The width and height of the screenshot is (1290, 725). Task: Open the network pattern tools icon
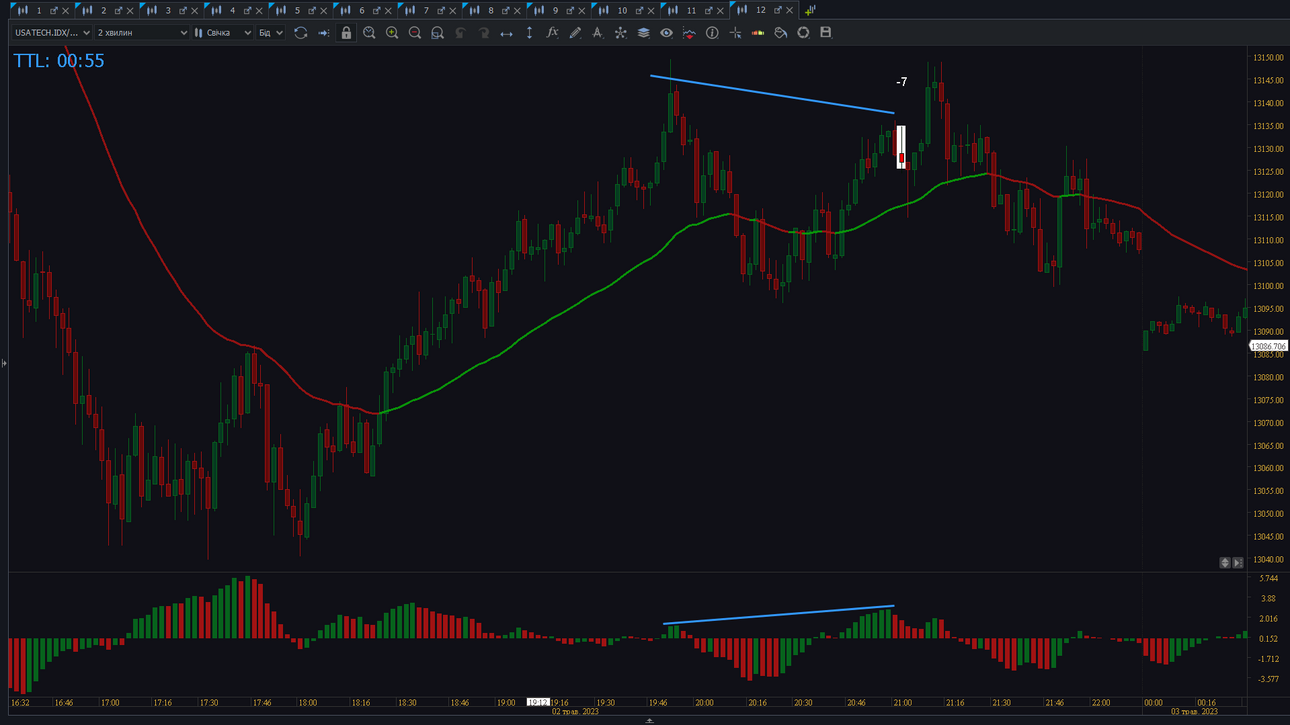(x=620, y=33)
